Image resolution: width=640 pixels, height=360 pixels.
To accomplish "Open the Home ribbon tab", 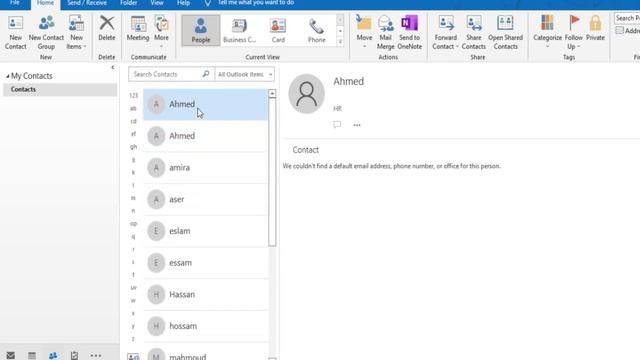I will pos(45,3).
